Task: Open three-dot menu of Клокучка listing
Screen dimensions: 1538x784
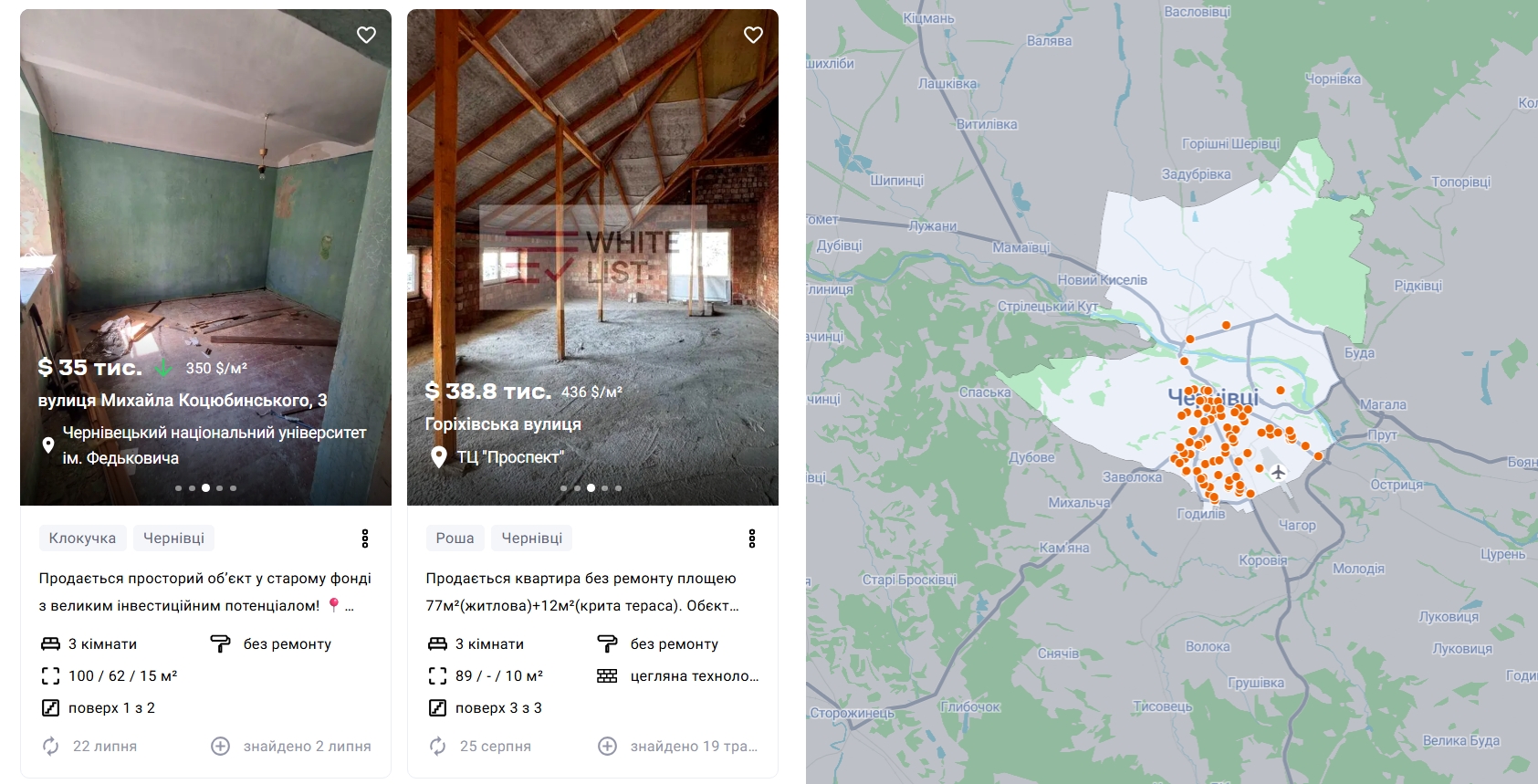Action: (x=365, y=538)
